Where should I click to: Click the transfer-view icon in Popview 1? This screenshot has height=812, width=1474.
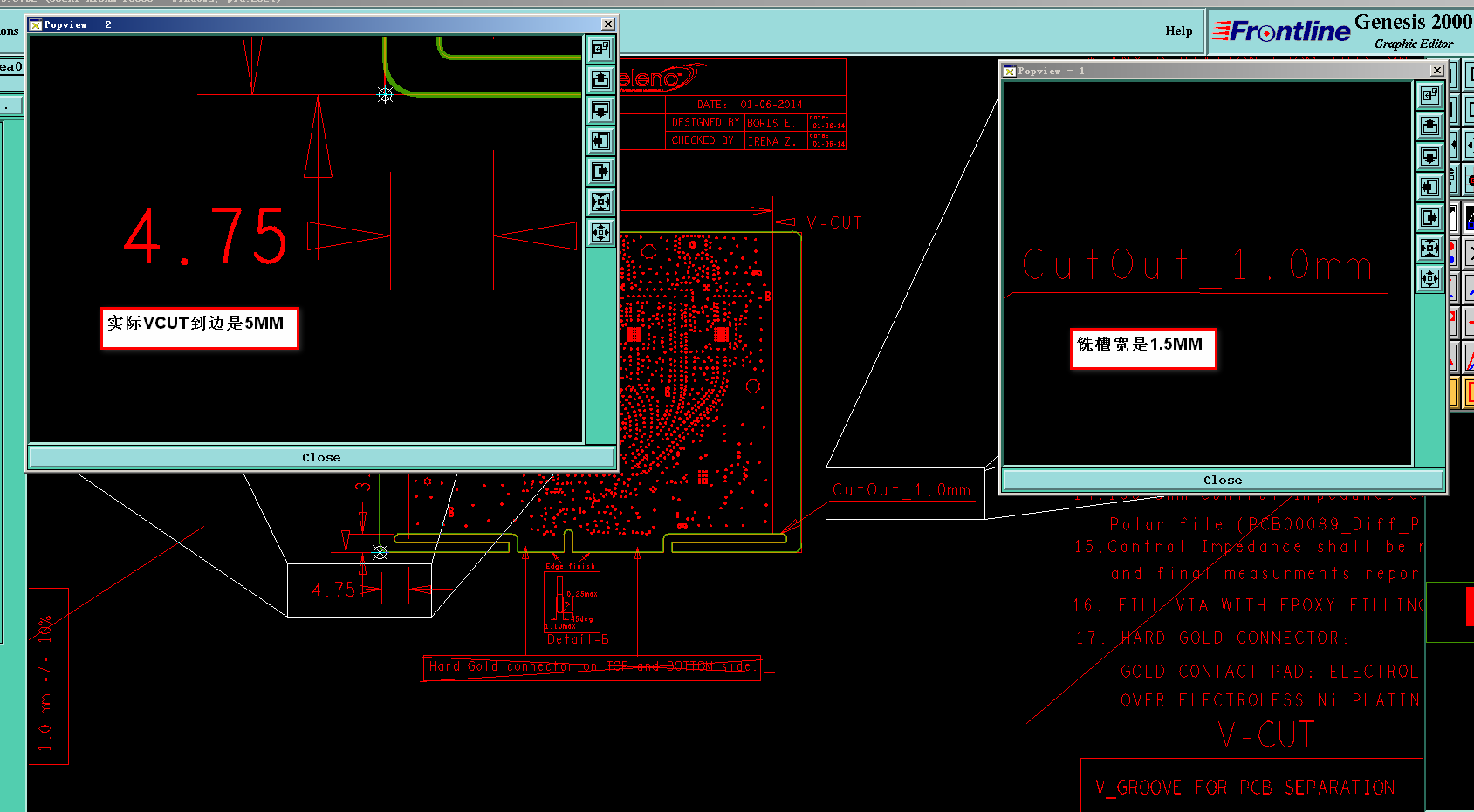click(x=1429, y=95)
